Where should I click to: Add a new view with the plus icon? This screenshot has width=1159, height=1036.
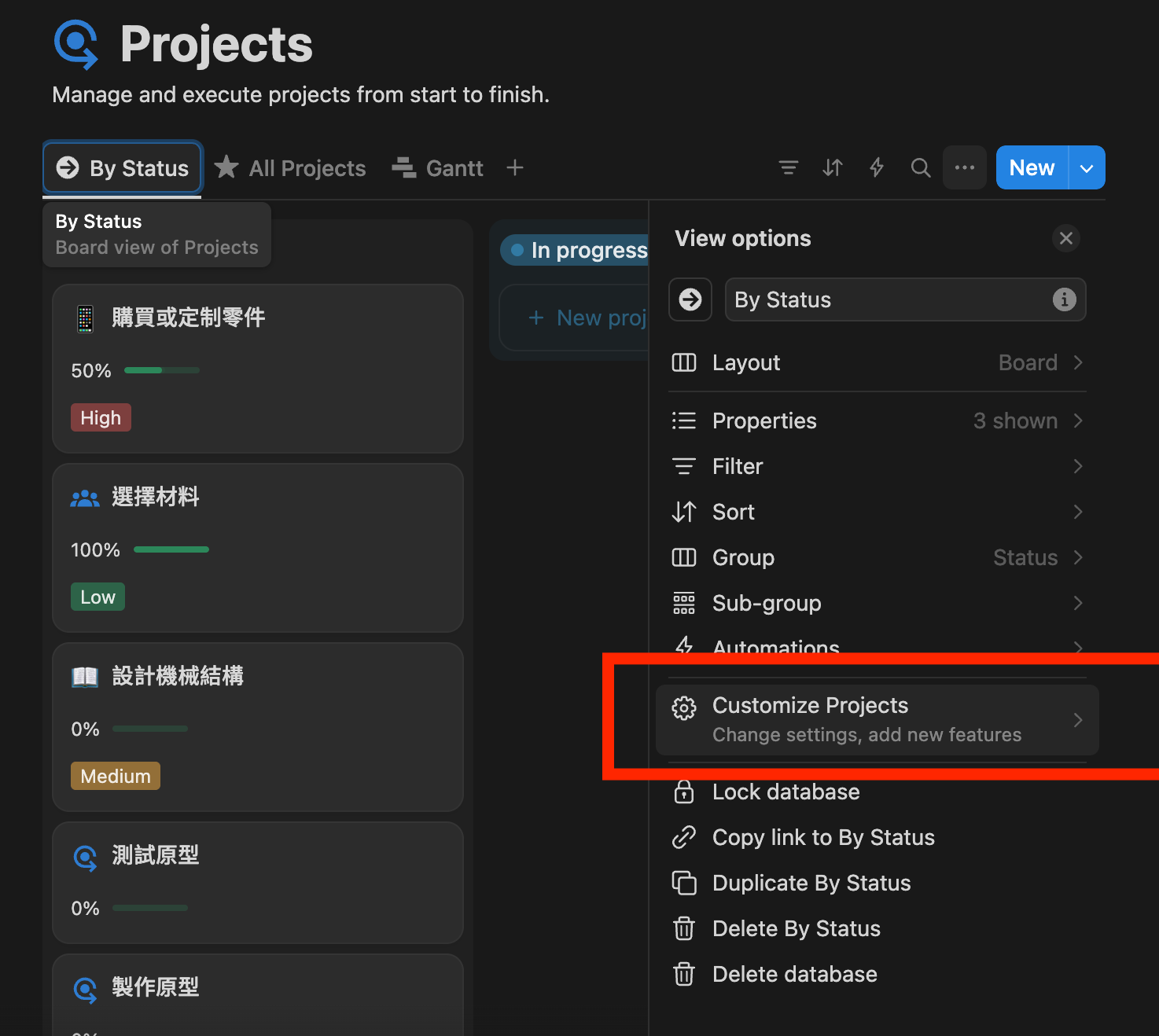point(514,167)
